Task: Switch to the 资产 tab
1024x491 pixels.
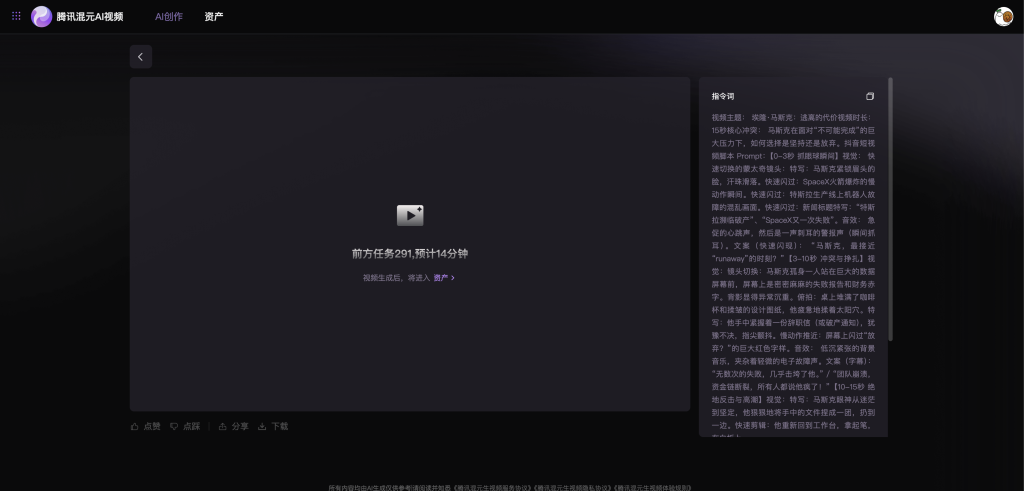Action: click(214, 16)
